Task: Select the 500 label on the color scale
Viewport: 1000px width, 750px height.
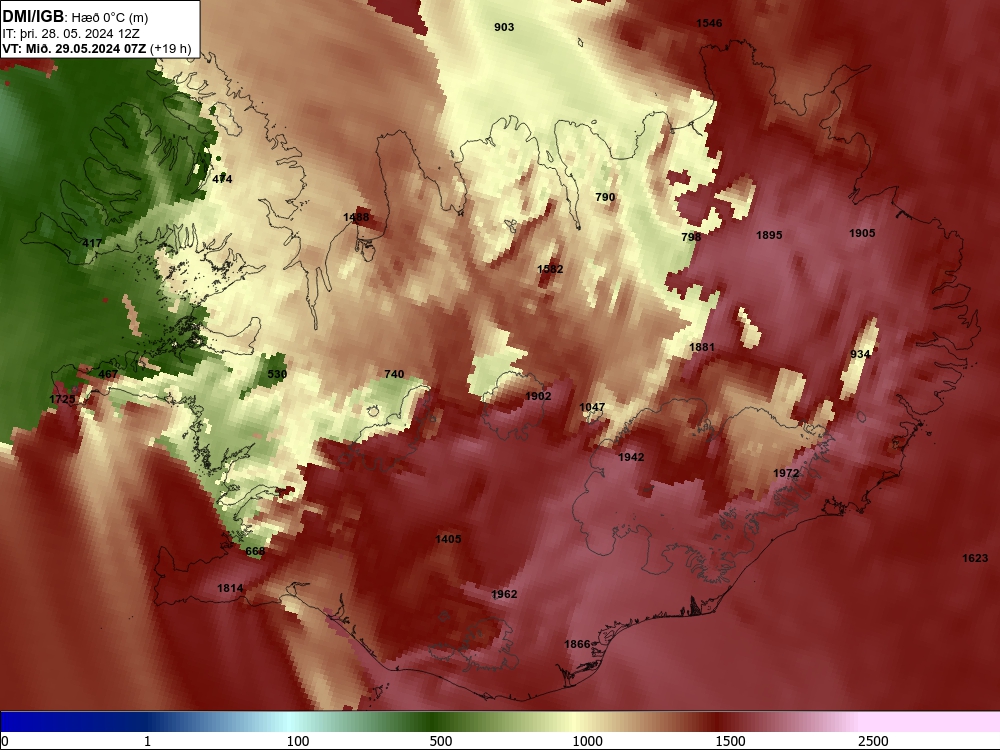Action: pos(441,741)
